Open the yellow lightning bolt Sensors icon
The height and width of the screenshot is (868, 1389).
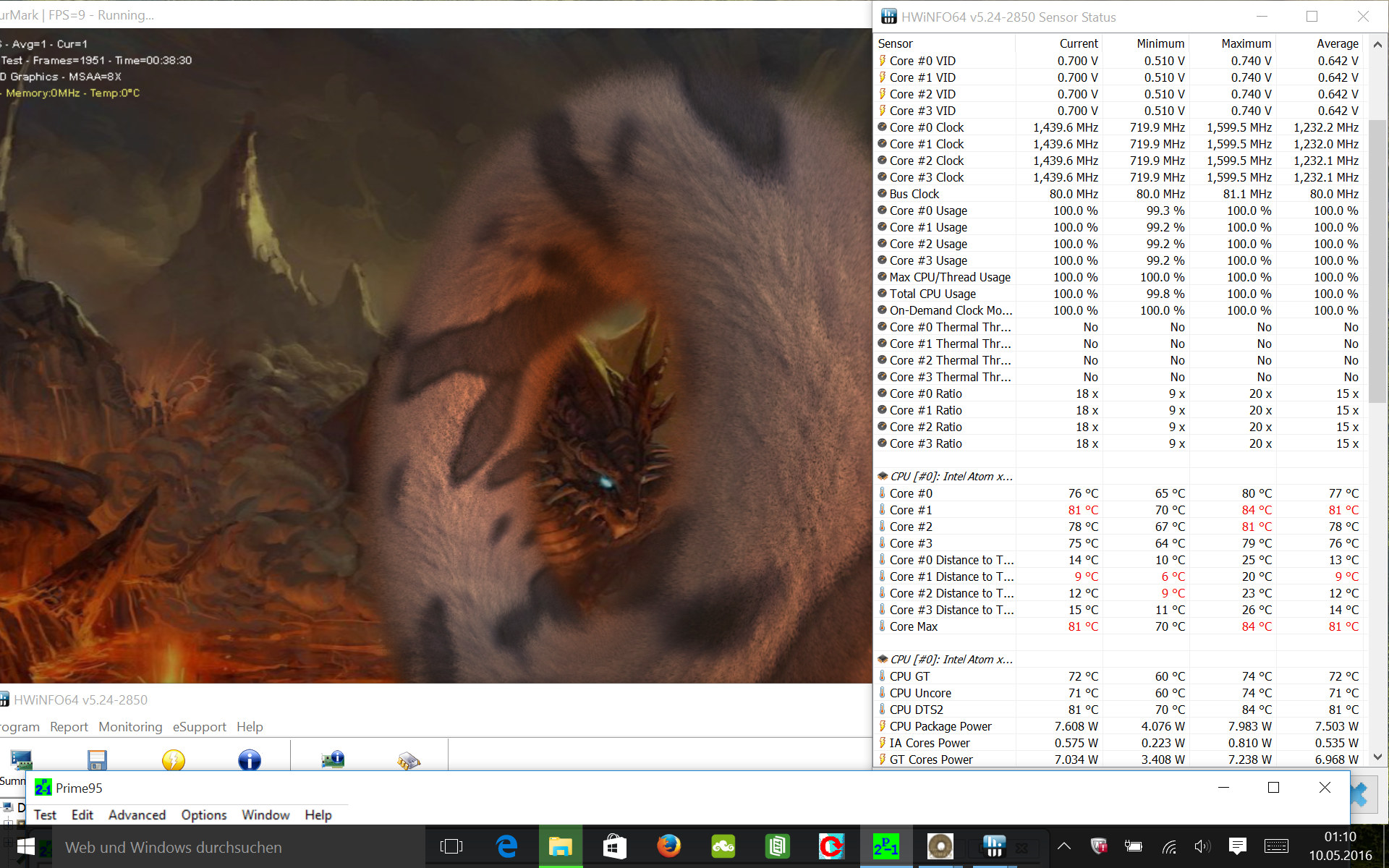point(174,760)
